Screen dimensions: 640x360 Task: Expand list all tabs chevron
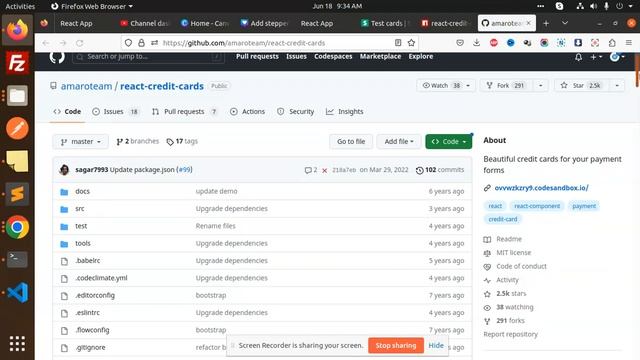click(x=565, y=23)
